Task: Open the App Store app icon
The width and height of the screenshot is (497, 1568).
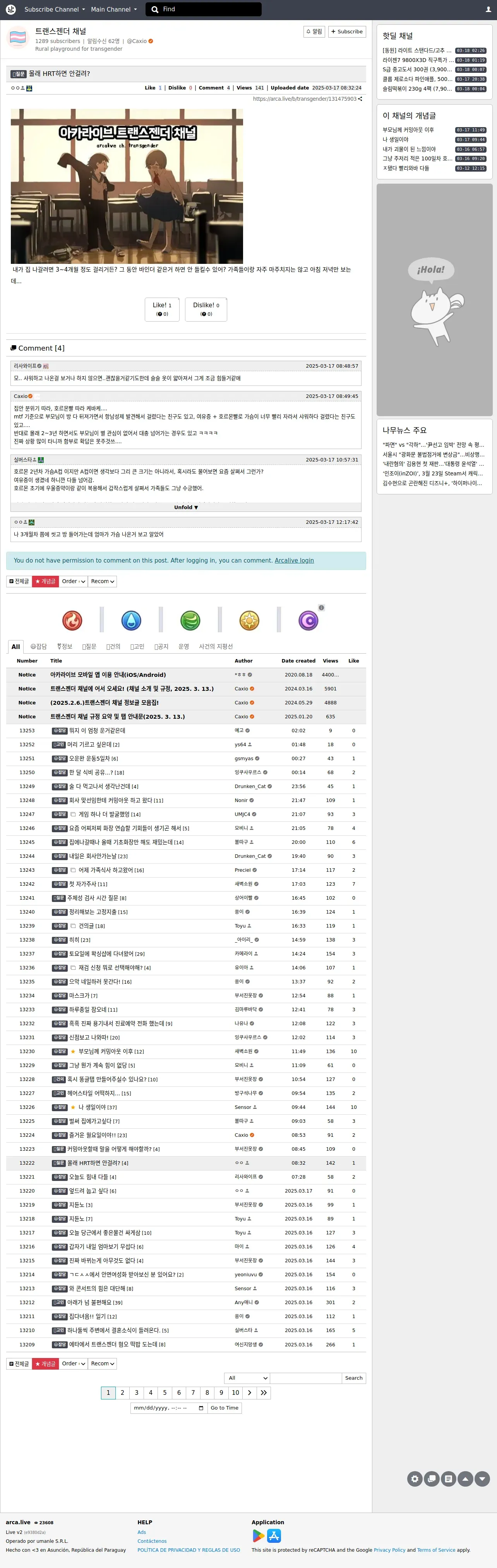Action: pos(274,1536)
